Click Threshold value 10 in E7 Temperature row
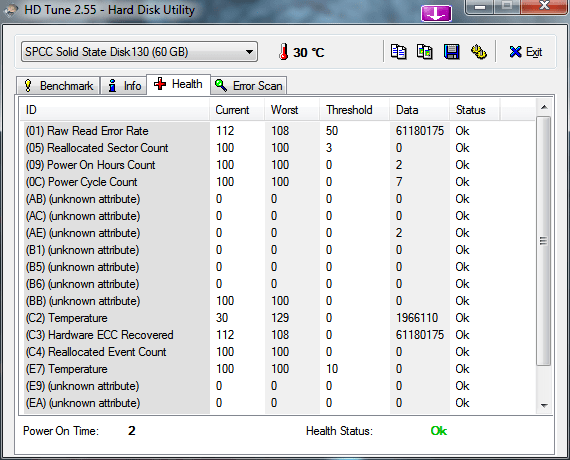Viewport: 570px width, 460px height. (332, 369)
